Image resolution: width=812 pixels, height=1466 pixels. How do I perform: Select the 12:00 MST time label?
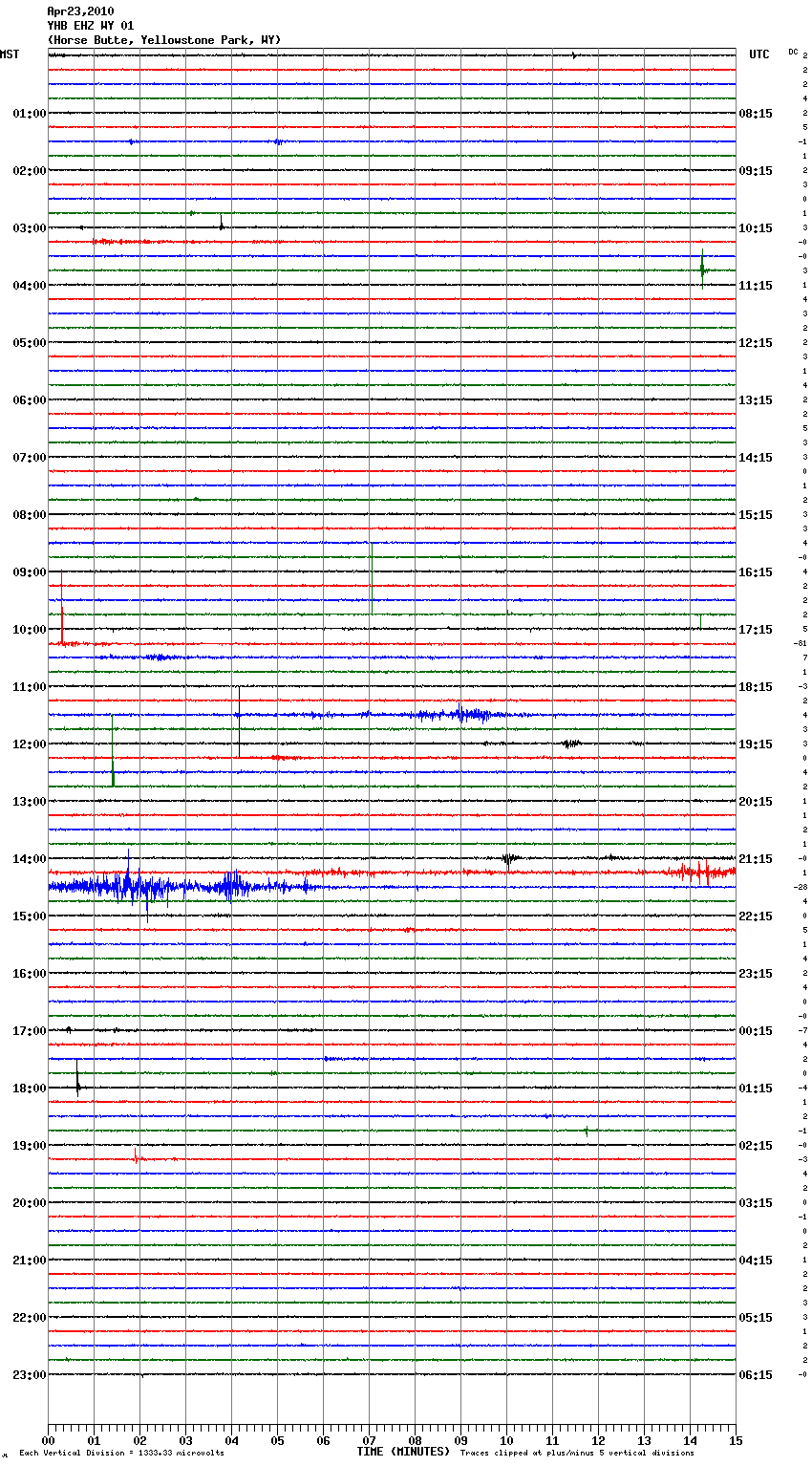30,744
